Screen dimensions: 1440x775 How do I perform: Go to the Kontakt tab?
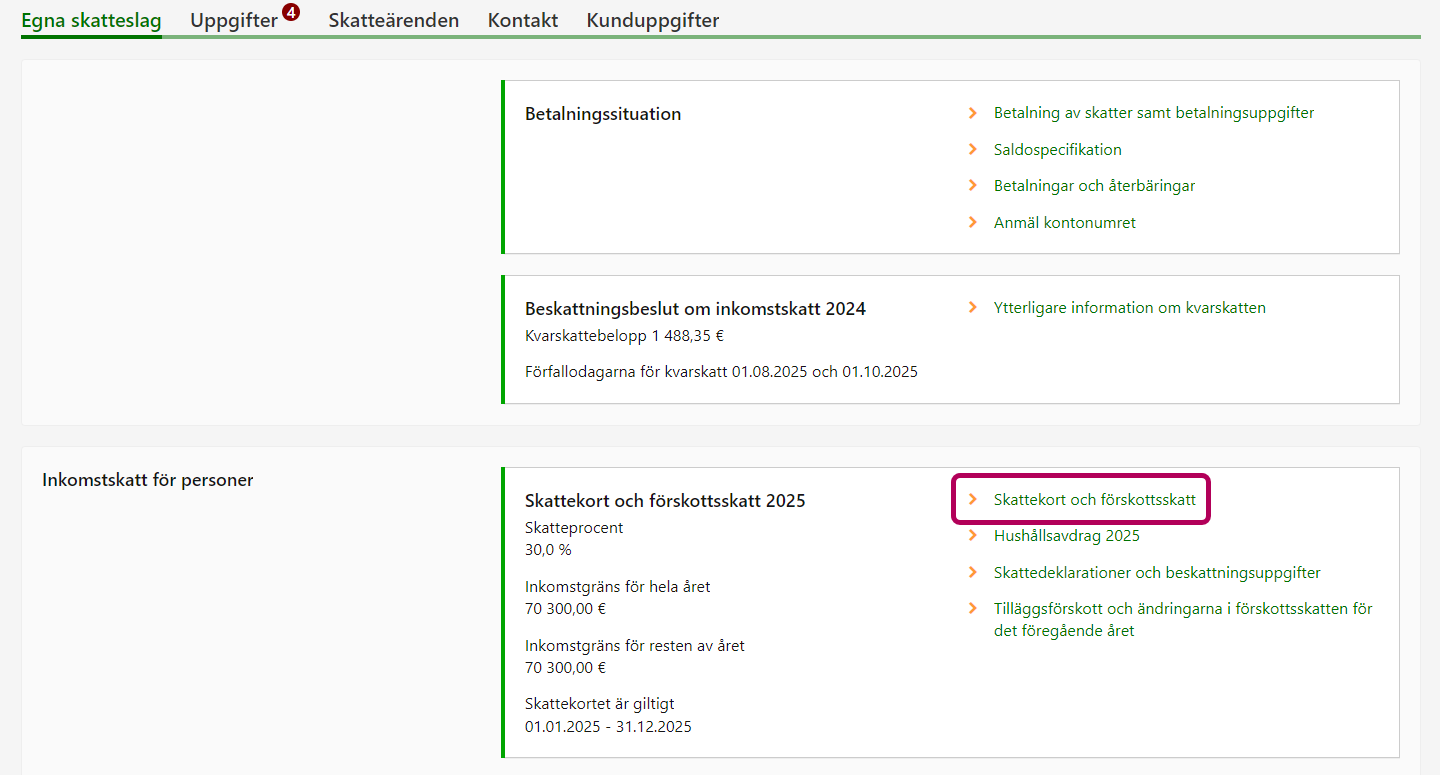tap(522, 20)
